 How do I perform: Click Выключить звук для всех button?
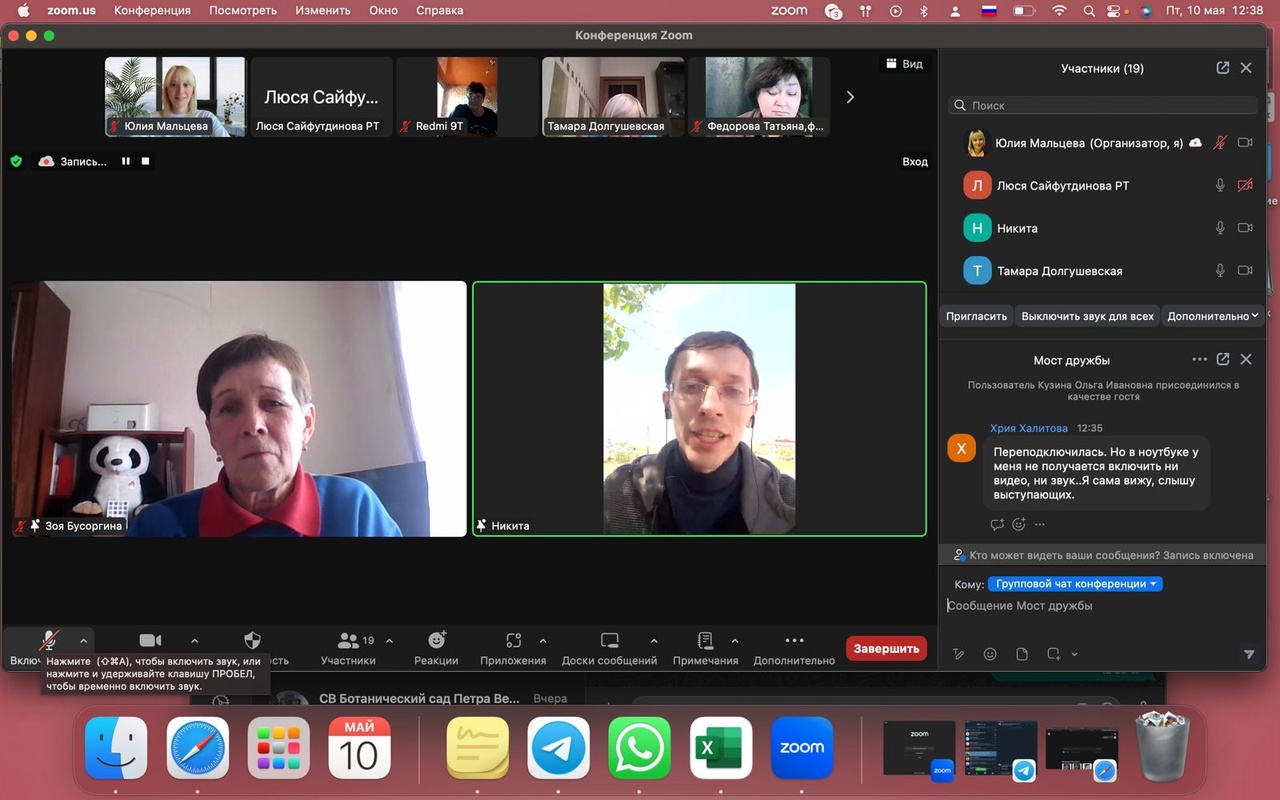pyautogui.click(x=1087, y=316)
